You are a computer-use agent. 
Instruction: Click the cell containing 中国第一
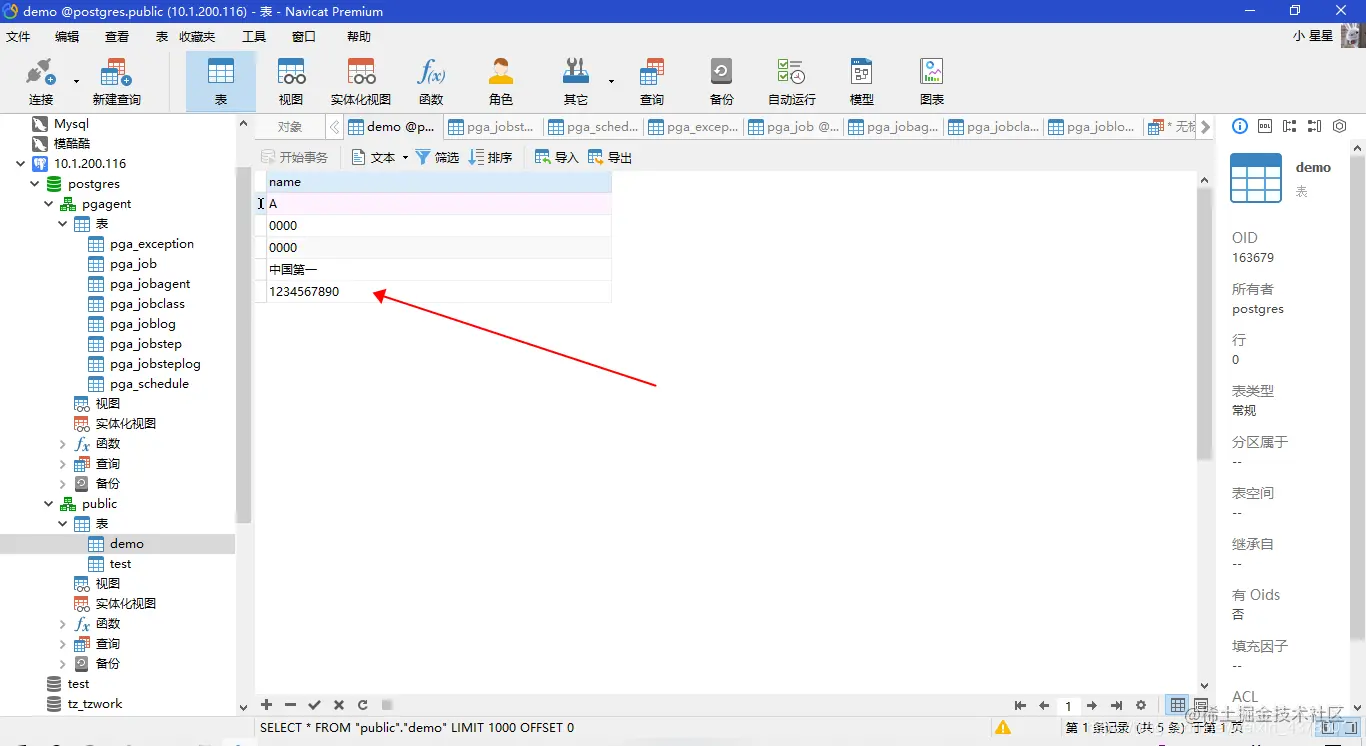click(438, 270)
